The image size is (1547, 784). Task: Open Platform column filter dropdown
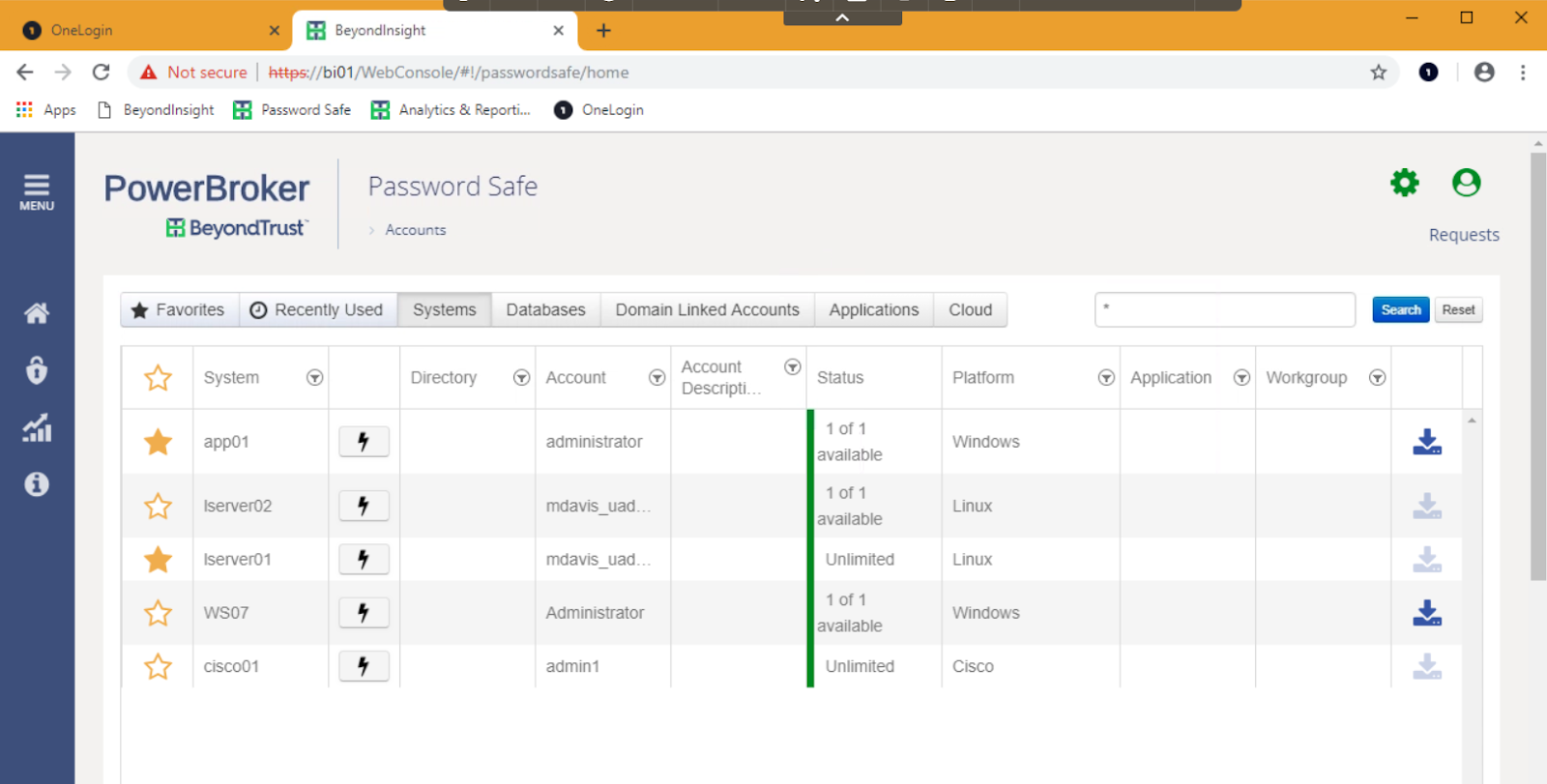(x=1106, y=378)
